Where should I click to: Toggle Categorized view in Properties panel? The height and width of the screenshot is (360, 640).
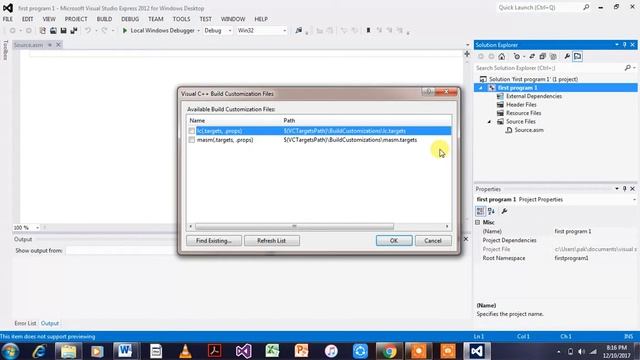tap(480, 211)
